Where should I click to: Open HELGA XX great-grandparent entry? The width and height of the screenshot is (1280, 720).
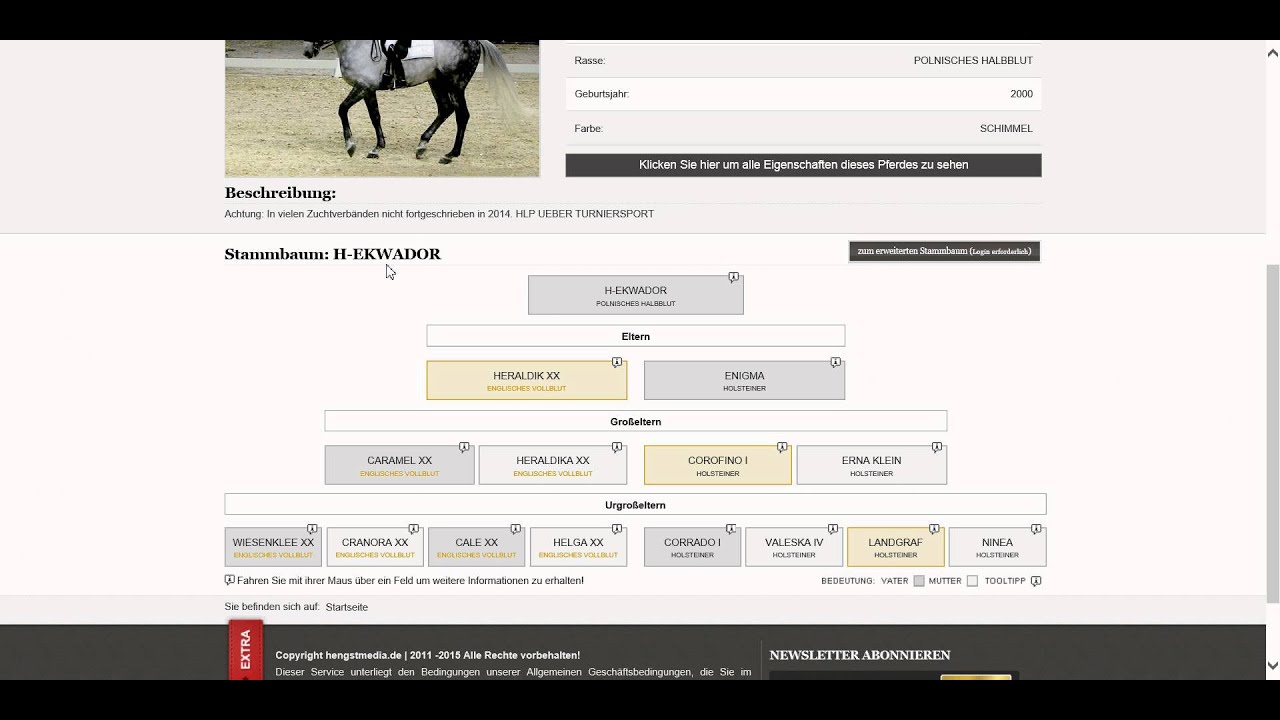578,547
